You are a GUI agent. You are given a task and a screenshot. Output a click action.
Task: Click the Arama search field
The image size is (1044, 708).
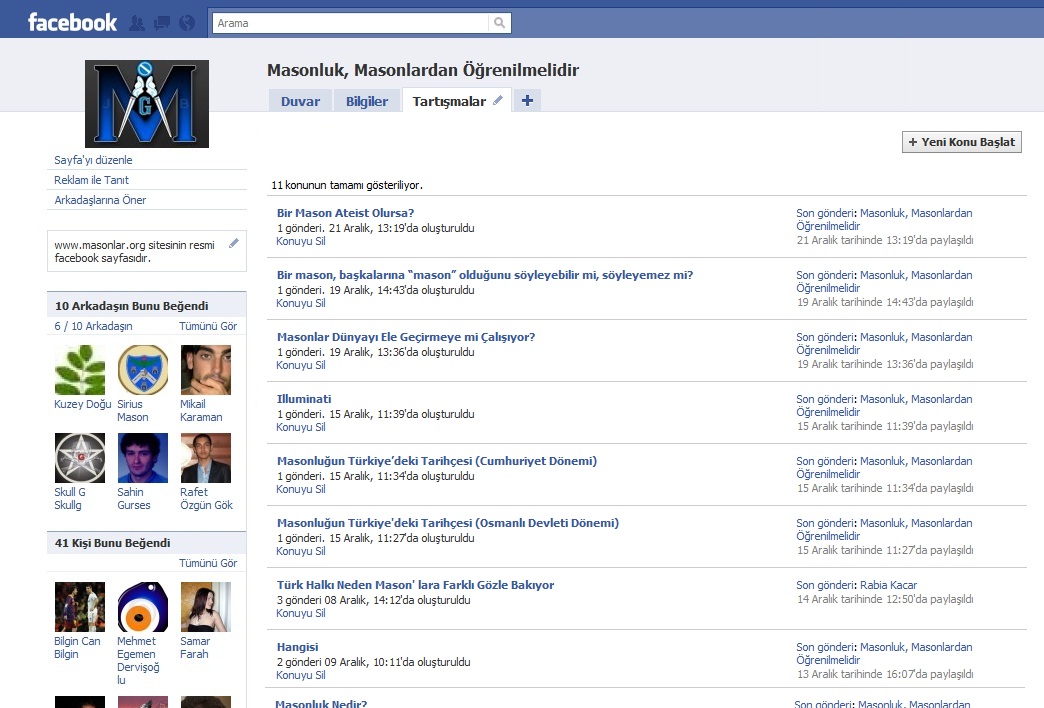tap(351, 23)
